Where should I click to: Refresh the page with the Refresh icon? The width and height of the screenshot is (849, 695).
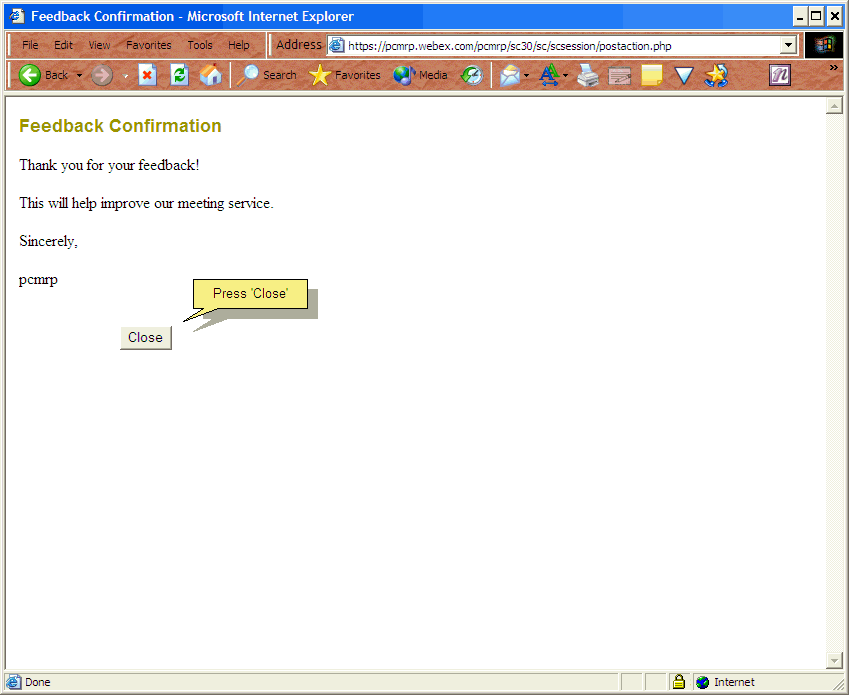pos(179,75)
